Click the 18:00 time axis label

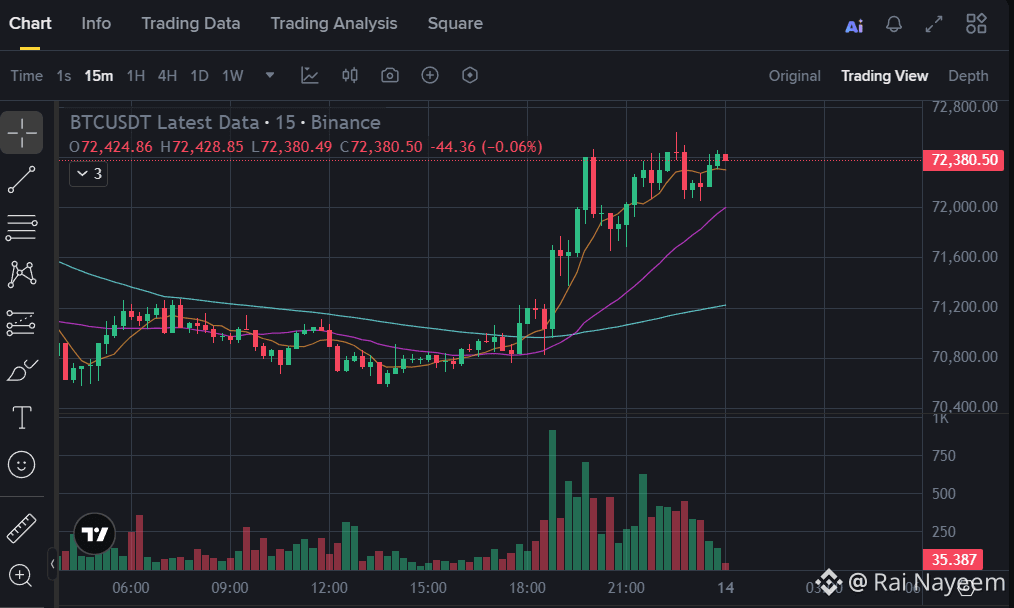pyautogui.click(x=527, y=588)
